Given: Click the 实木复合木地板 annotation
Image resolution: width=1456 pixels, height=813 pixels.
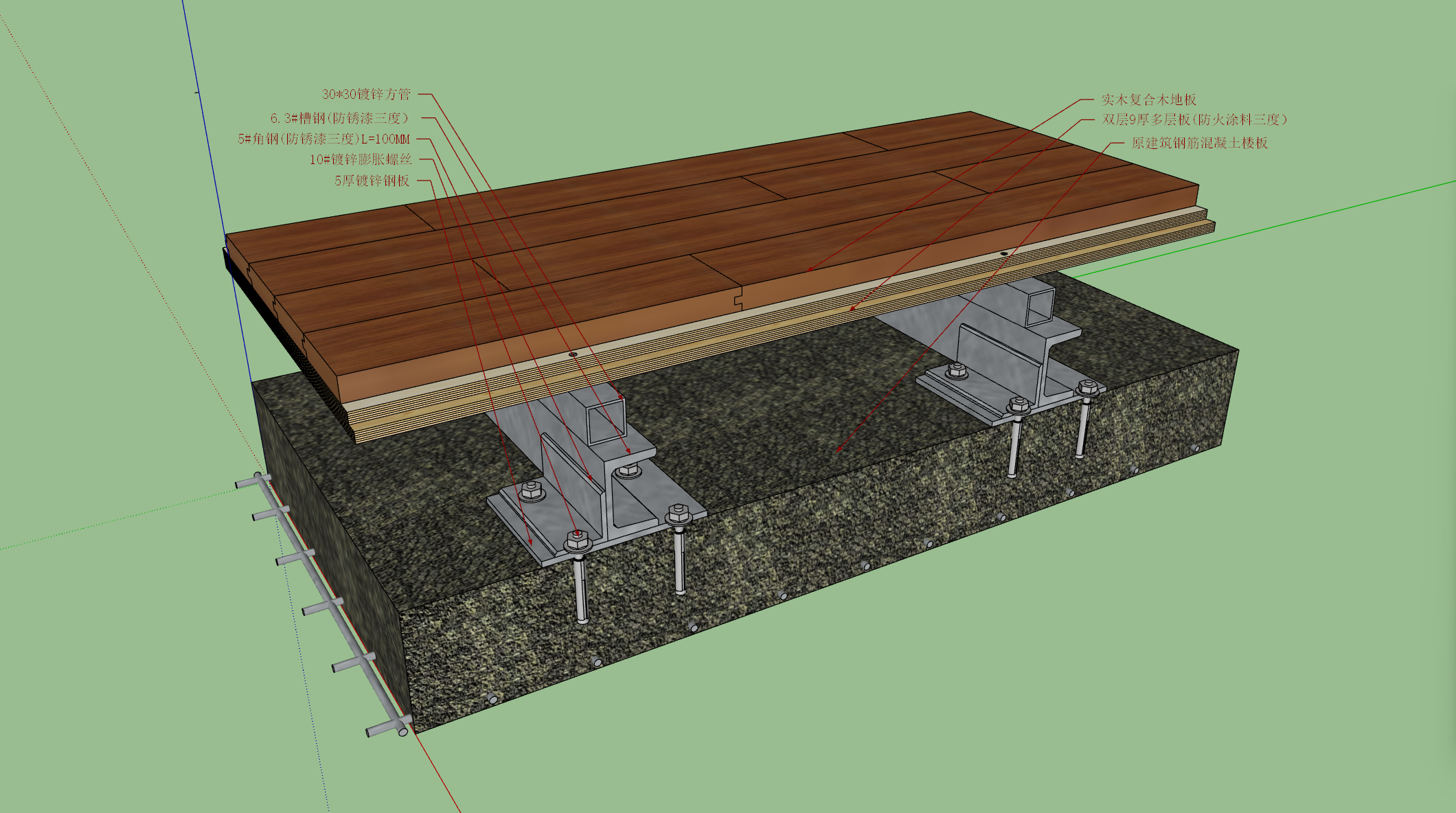Looking at the screenshot, I should pyautogui.click(x=1149, y=100).
